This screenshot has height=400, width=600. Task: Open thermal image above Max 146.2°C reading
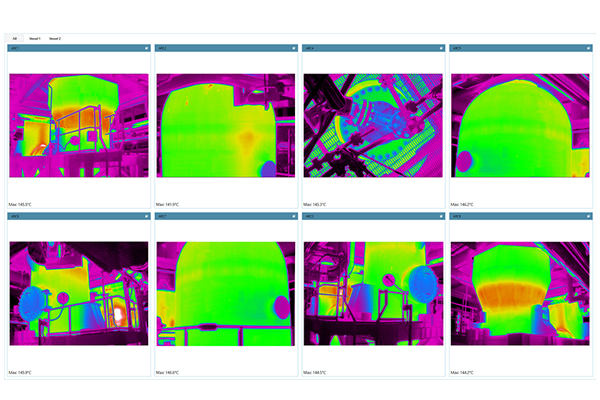click(520, 126)
